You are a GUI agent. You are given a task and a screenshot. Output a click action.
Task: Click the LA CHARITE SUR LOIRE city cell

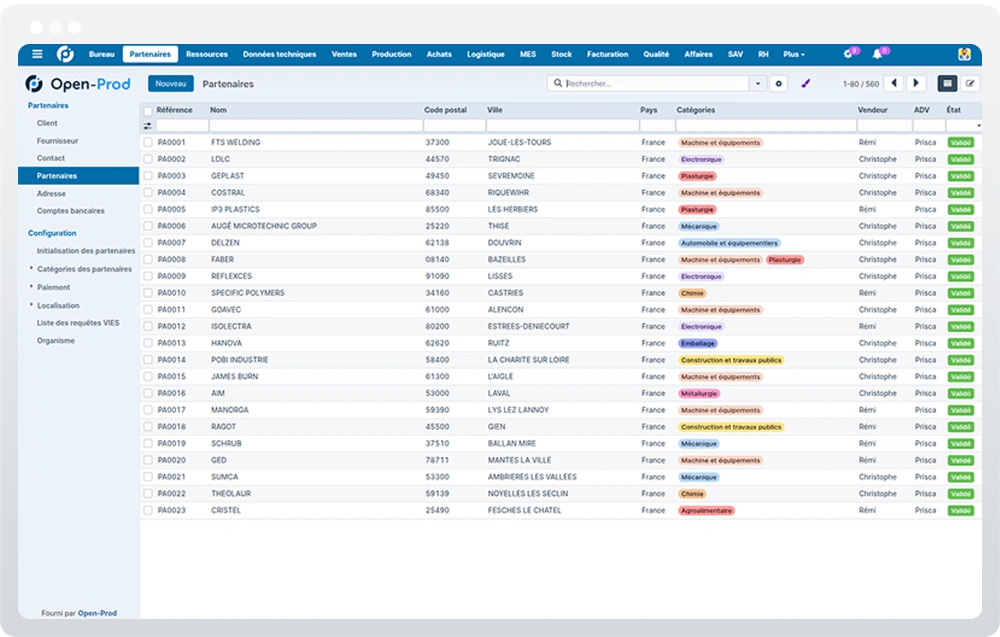529,360
